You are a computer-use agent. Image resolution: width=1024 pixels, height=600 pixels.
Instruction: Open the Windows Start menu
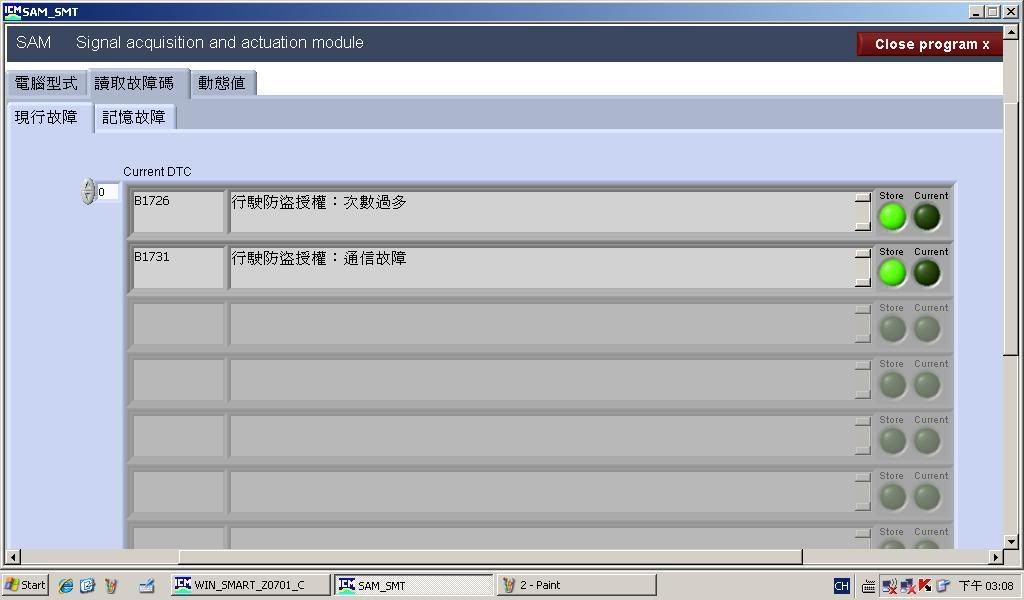coord(25,585)
